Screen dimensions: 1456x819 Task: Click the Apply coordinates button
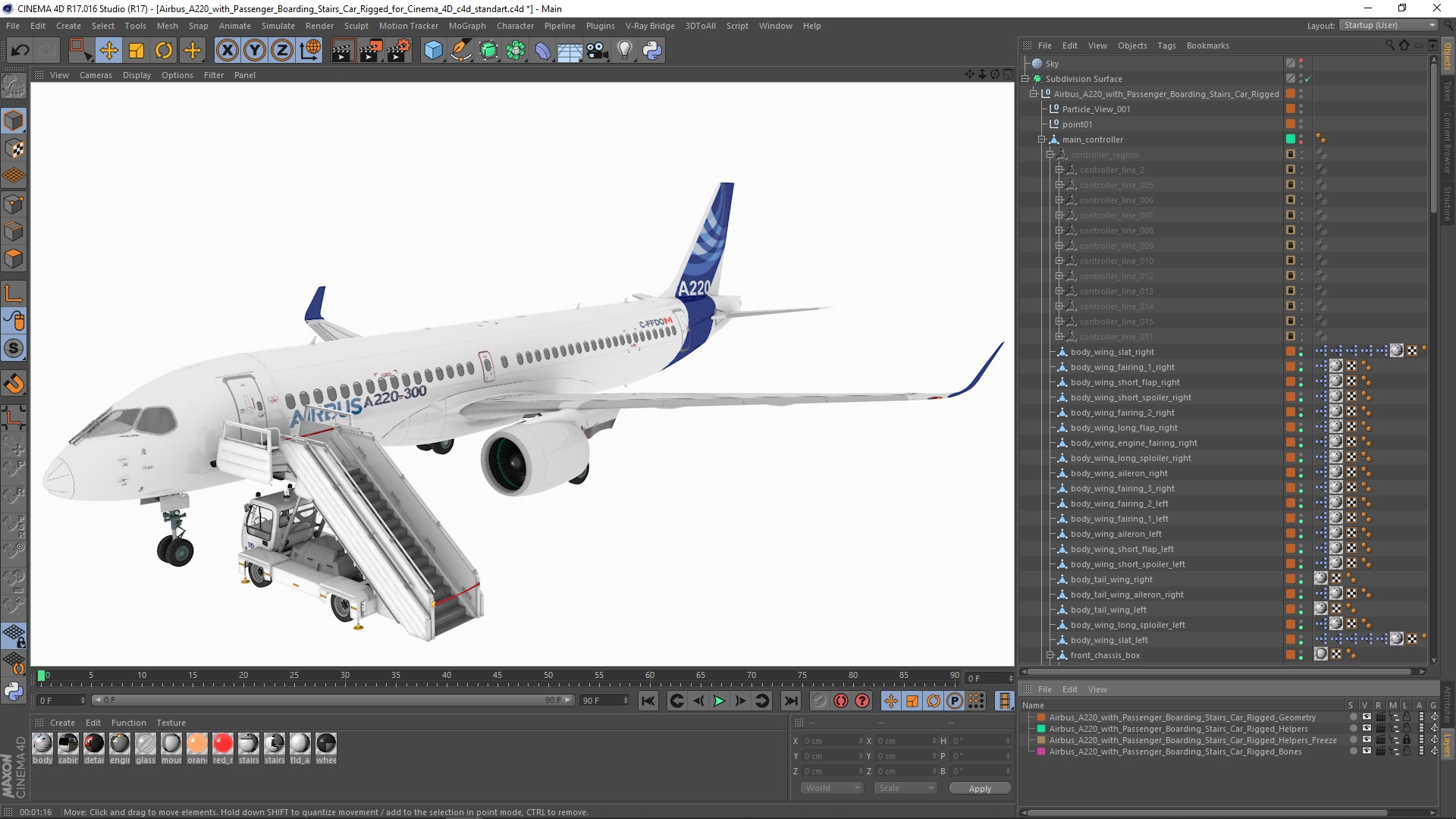click(979, 789)
